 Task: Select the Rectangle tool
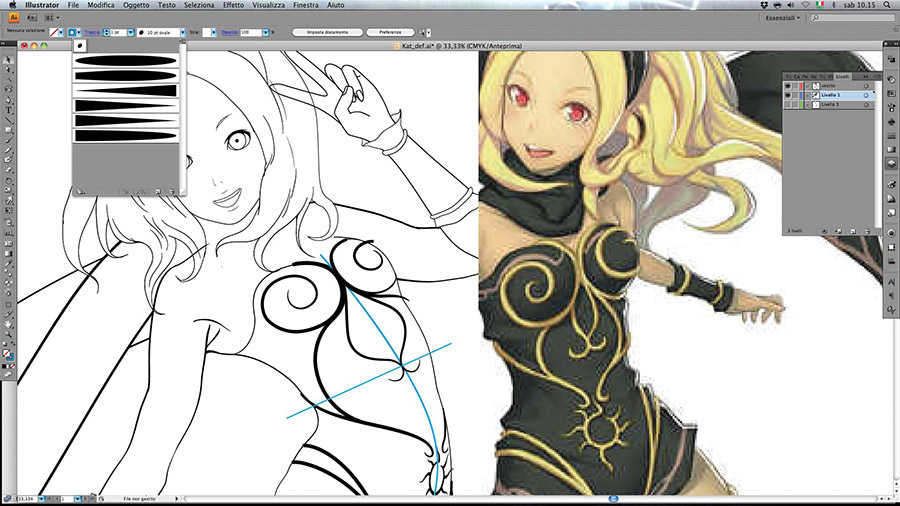pos(8,130)
